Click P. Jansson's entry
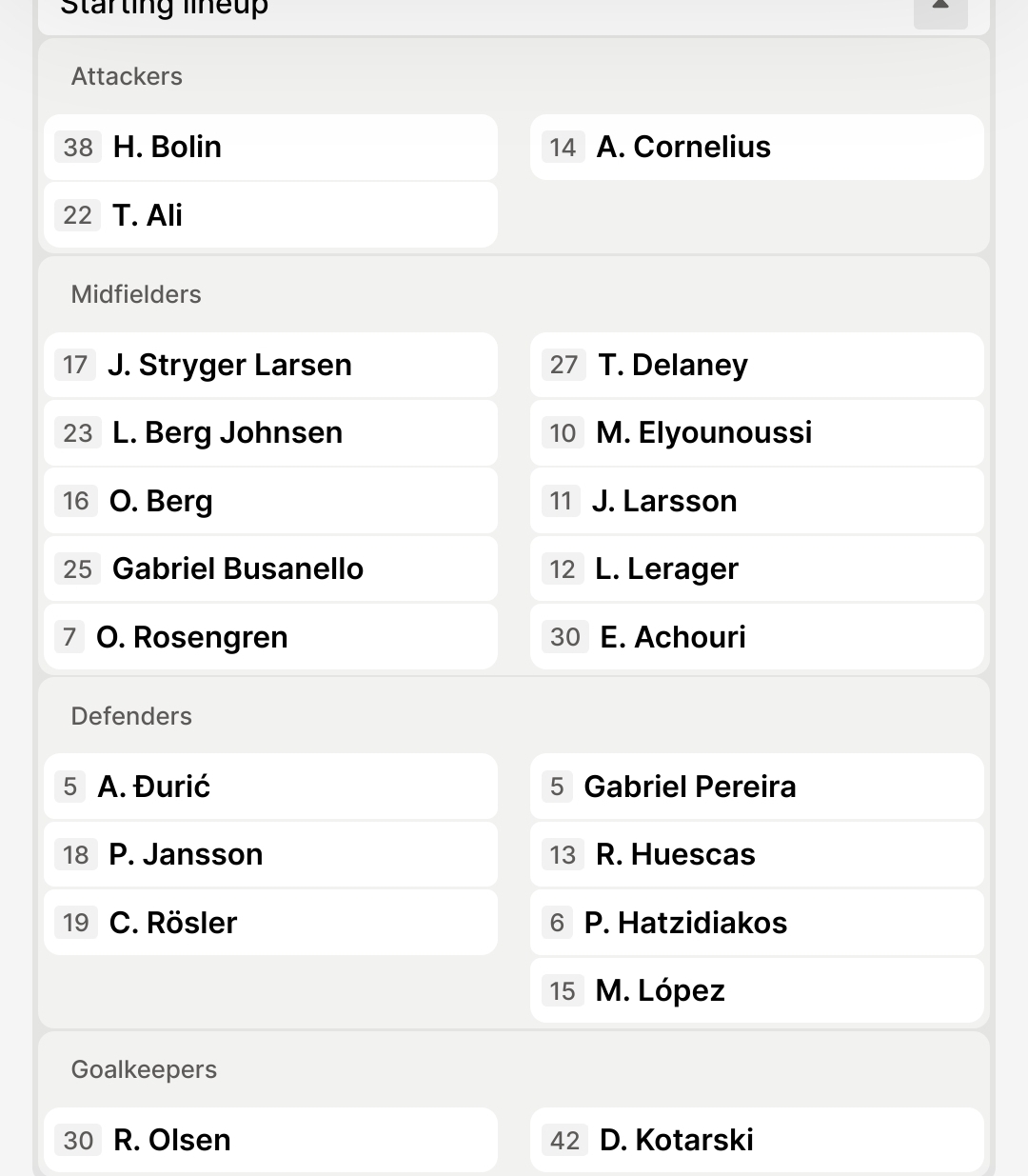 click(270, 855)
